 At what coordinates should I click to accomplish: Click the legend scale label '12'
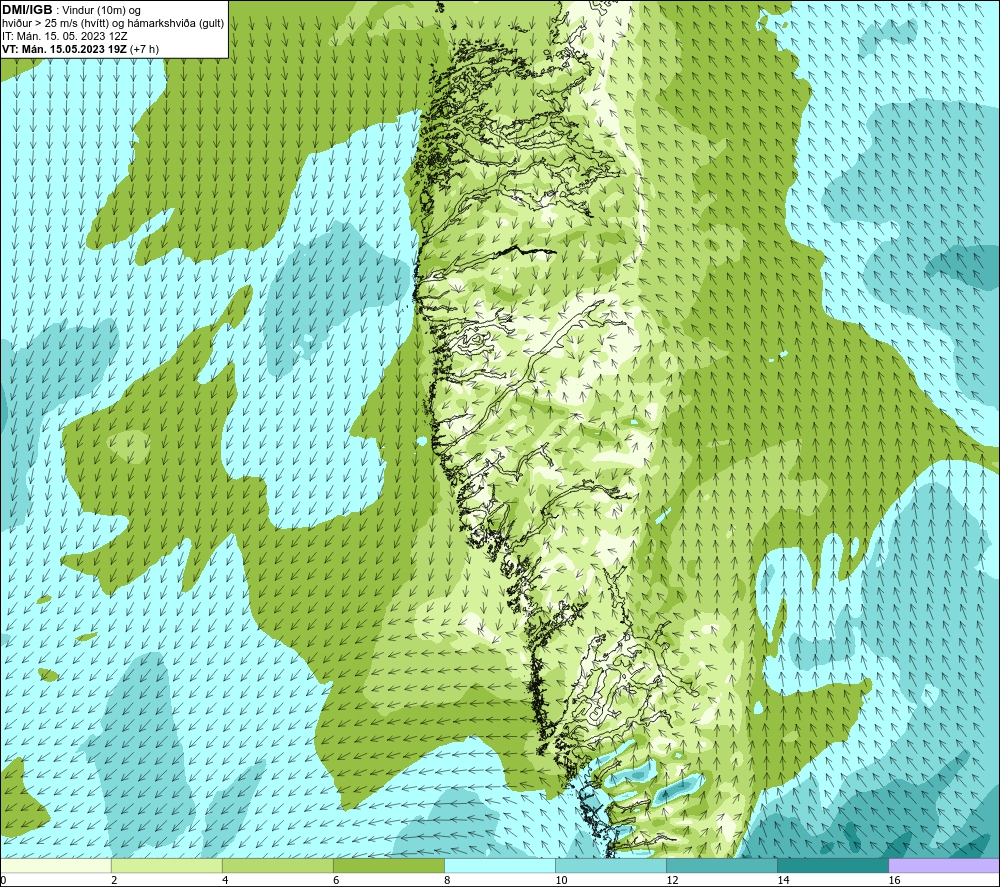coord(672,881)
